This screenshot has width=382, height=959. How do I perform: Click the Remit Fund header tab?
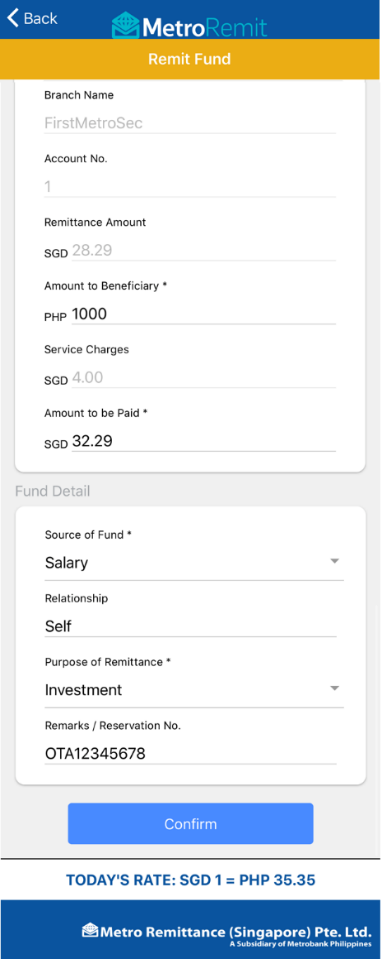190,59
